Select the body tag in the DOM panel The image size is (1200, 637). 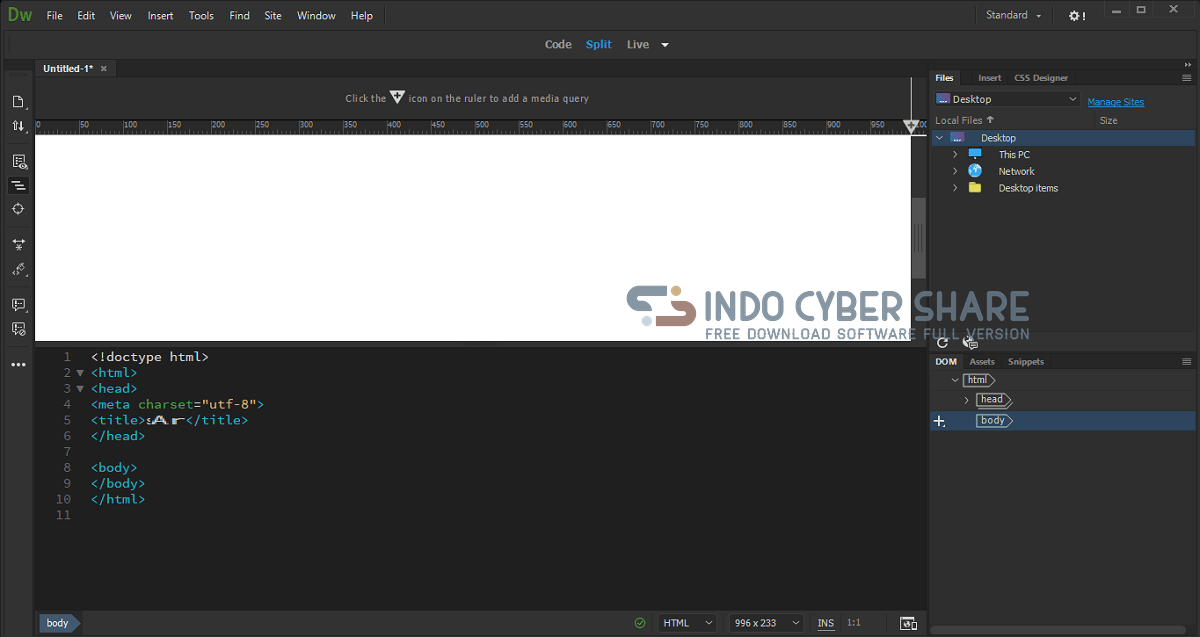click(994, 421)
